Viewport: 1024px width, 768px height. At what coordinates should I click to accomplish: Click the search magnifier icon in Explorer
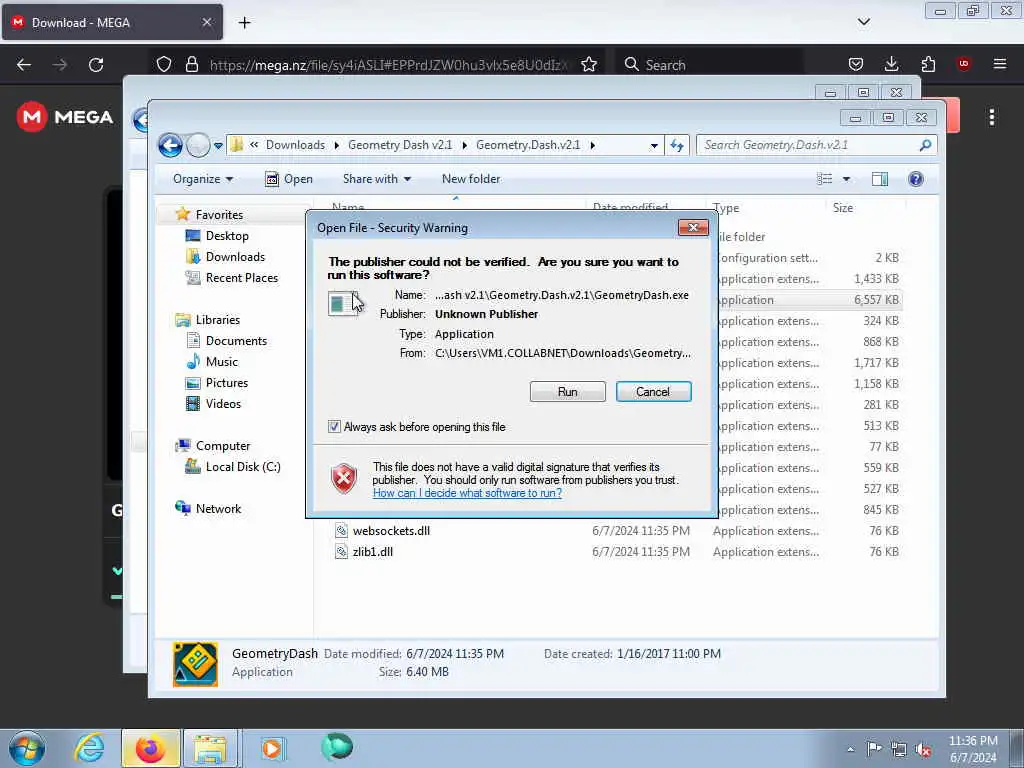(925, 145)
